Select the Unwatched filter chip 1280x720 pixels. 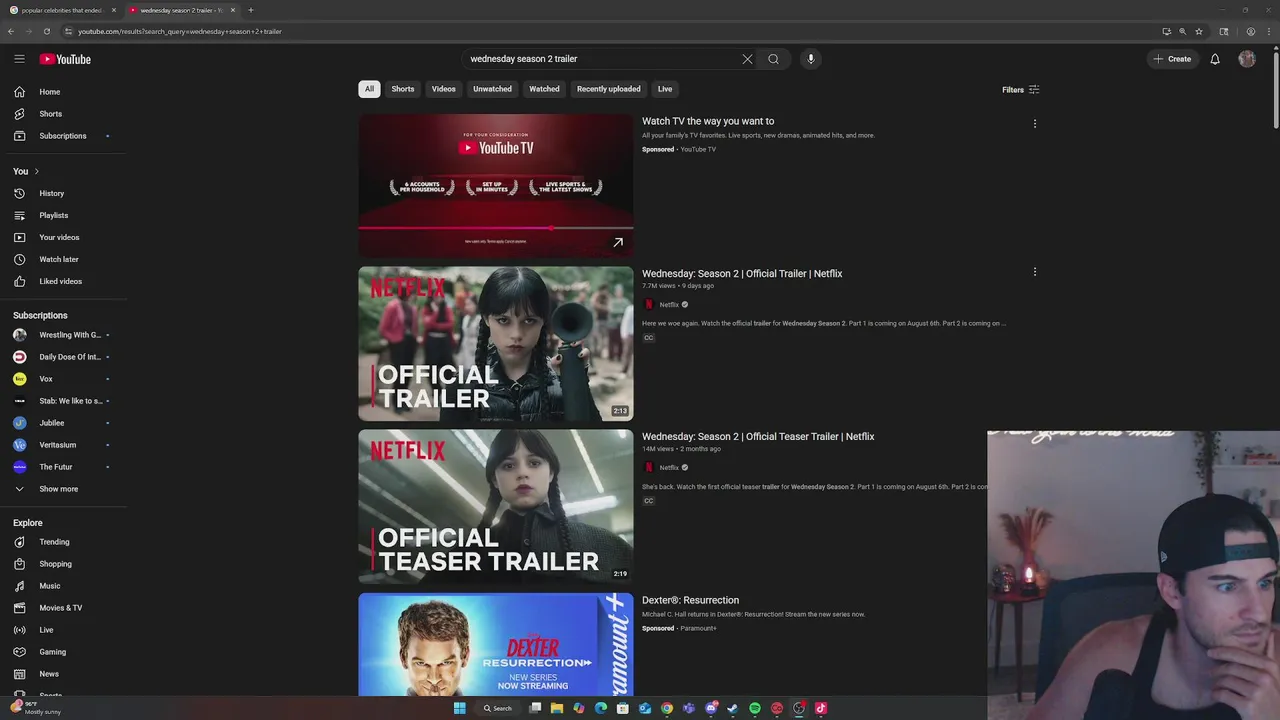(x=492, y=89)
